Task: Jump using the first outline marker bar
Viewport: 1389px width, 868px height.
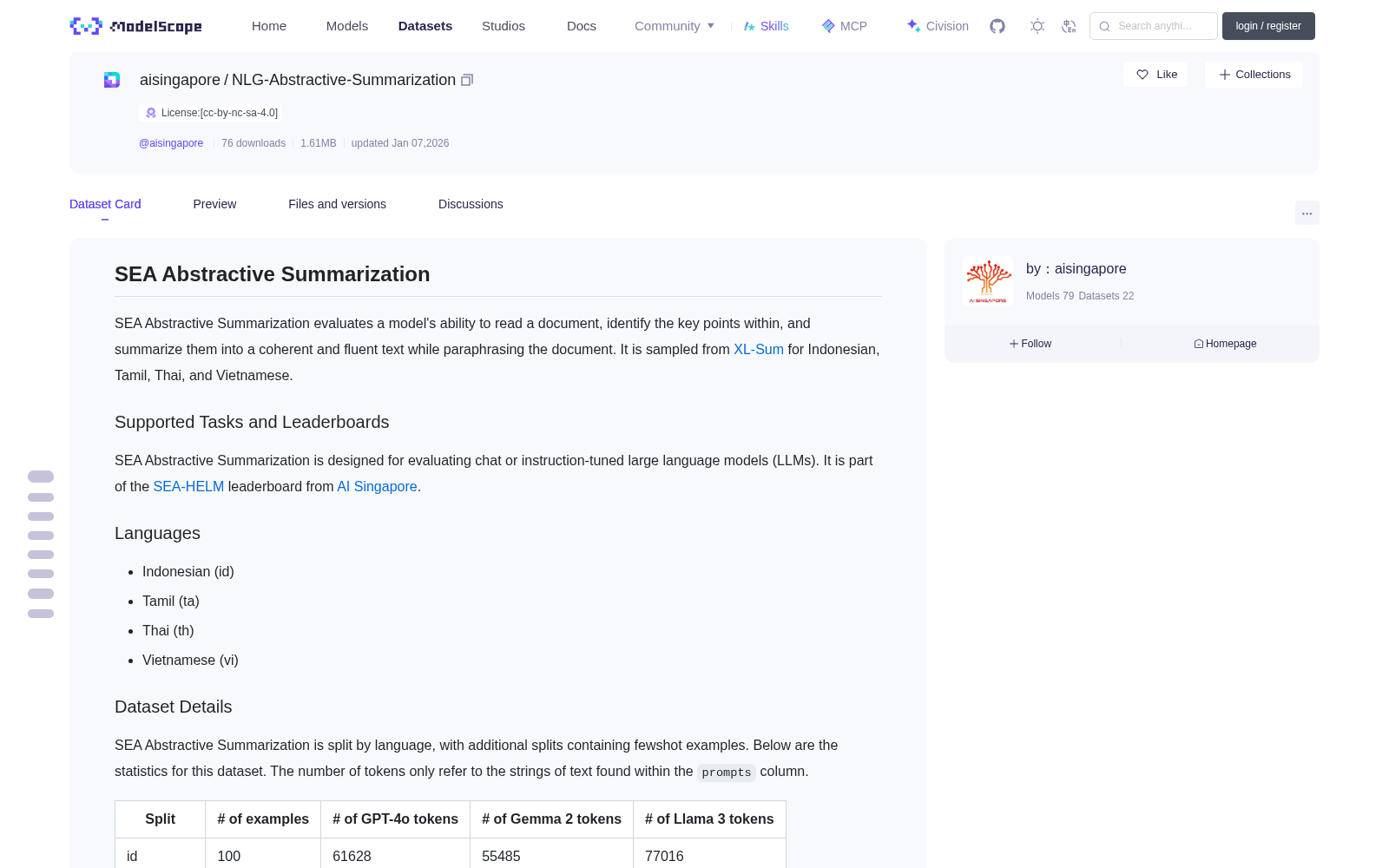Action: [x=41, y=477]
